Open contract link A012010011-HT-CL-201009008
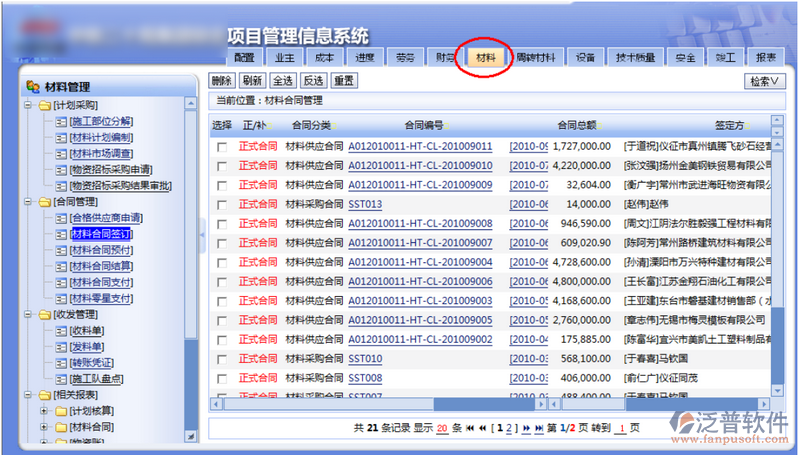The width and height of the screenshot is (799, 455). click(x=420, y=224)
